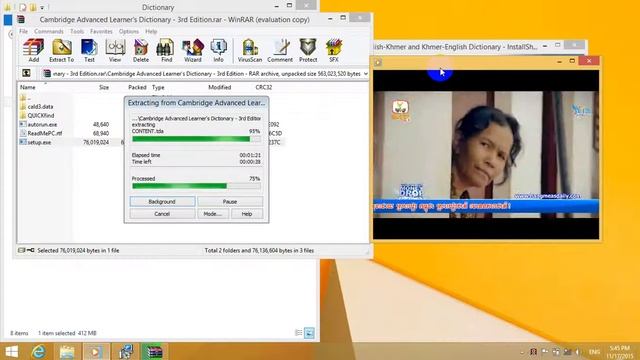
Task: Sort file list by Name column
Action: [x=28, y=87]
